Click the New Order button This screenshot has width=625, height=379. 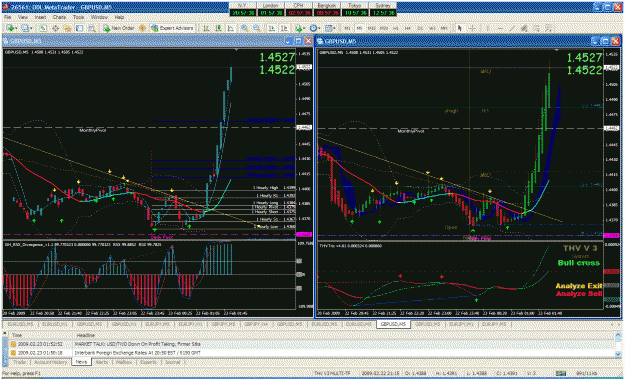pyautogui.click(x=120, y=28)
